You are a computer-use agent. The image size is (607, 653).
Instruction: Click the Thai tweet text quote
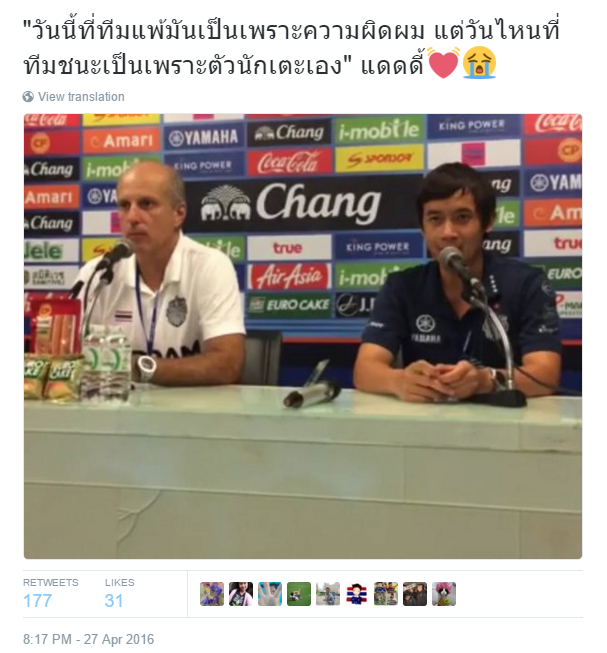[291, 47]
